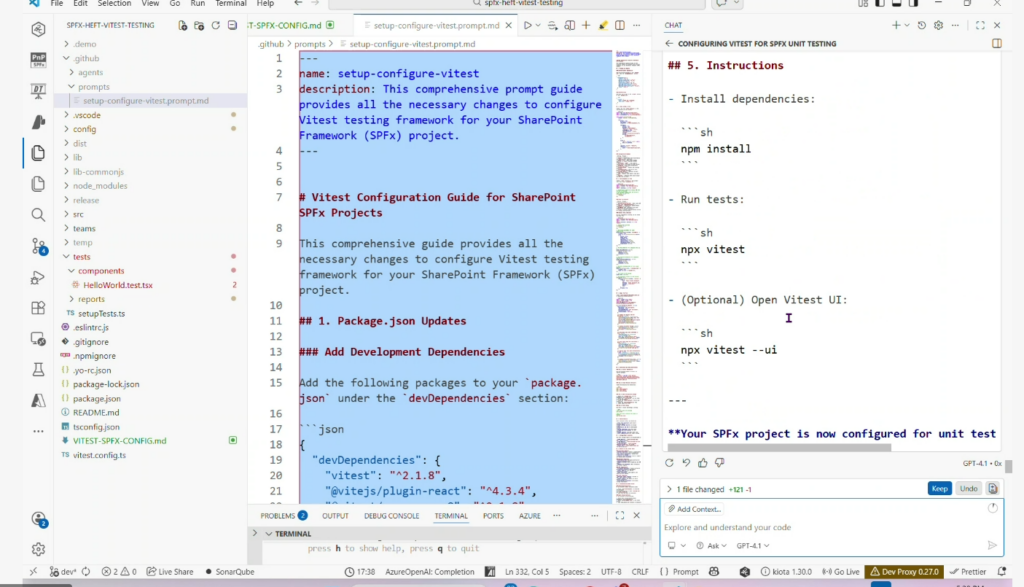Open the GPT-4.1 model picker dropdown
Viewport: 1024px width, 587px height.
pyautogui.click(x=753, y=546)
